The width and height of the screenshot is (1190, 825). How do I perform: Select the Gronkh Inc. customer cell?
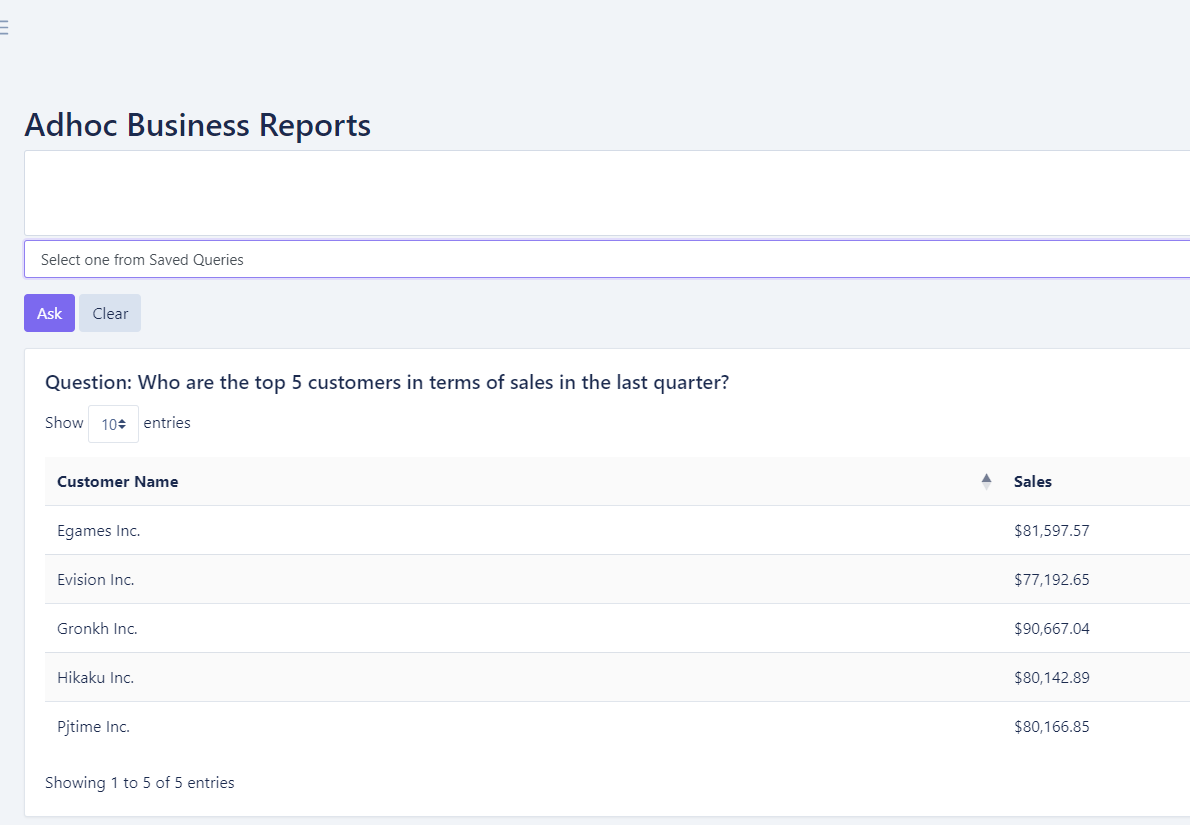[x=98, y=629]
